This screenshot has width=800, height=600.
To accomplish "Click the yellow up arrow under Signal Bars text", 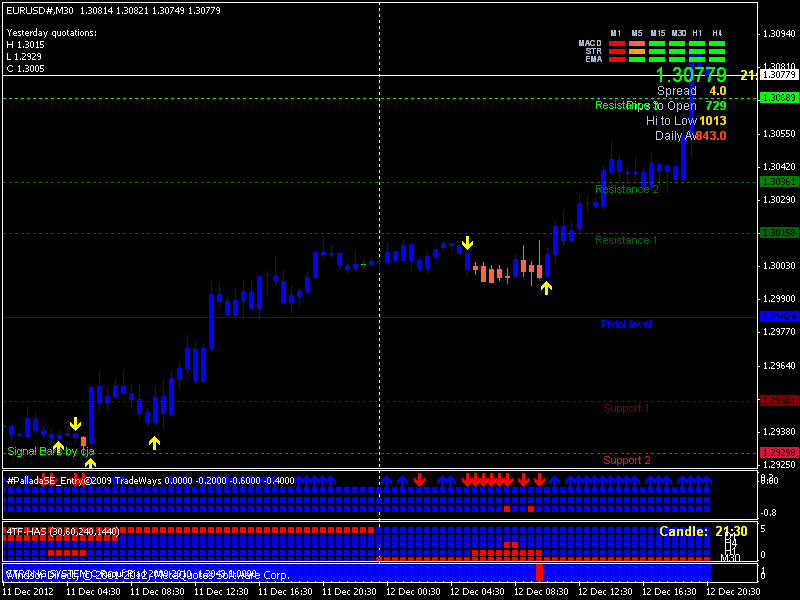I will click(x=58, y=448).
